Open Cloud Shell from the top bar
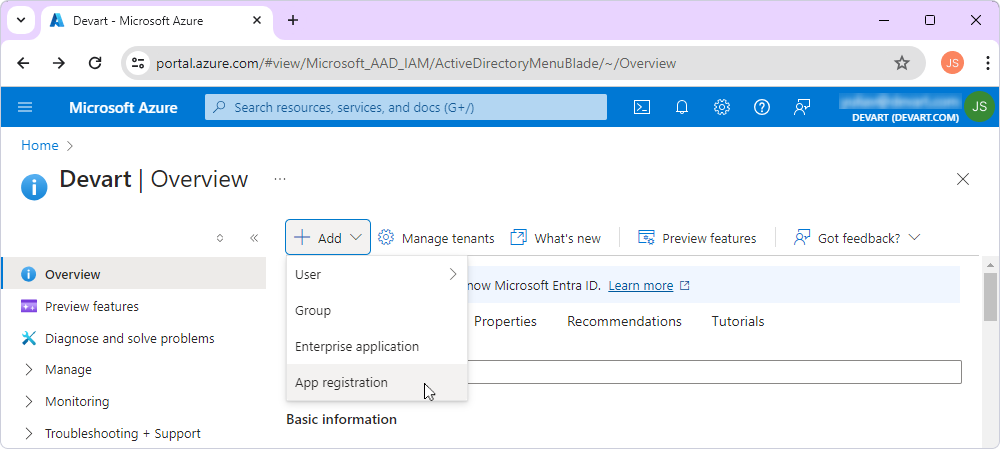The height and width of the screenshot is (449, 1000). point(642,107)
